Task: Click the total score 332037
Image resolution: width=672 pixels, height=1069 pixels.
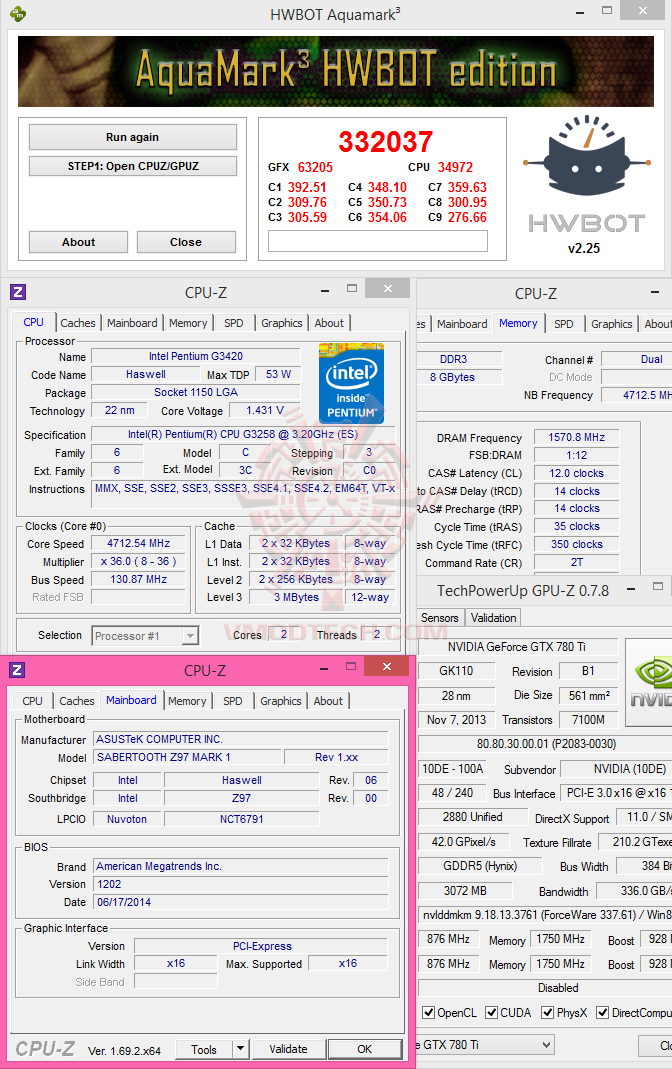Action: [386, 142]
